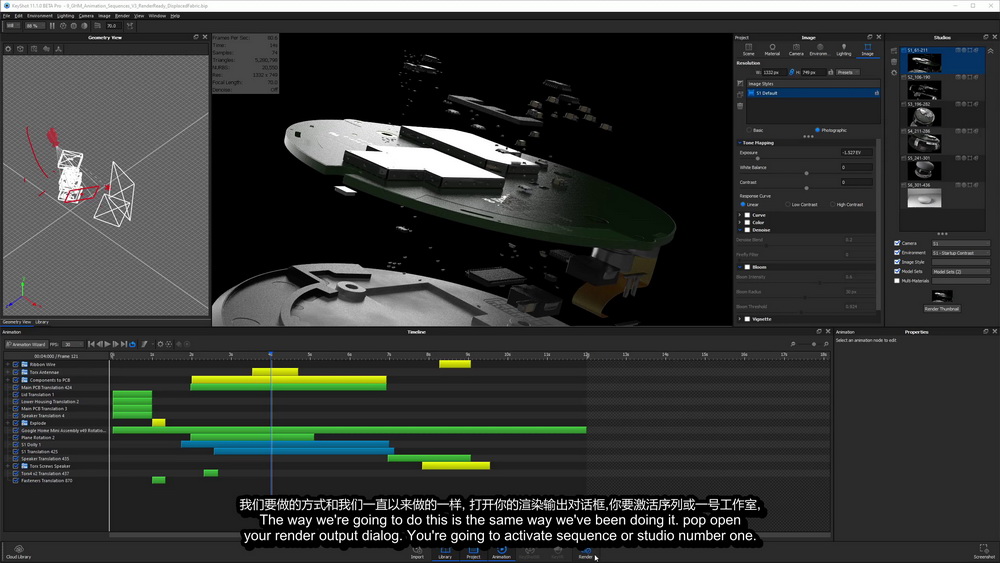Switch to the Library tab below Geometry View
The image size is (1000, 563).
(x=41, y=322)
